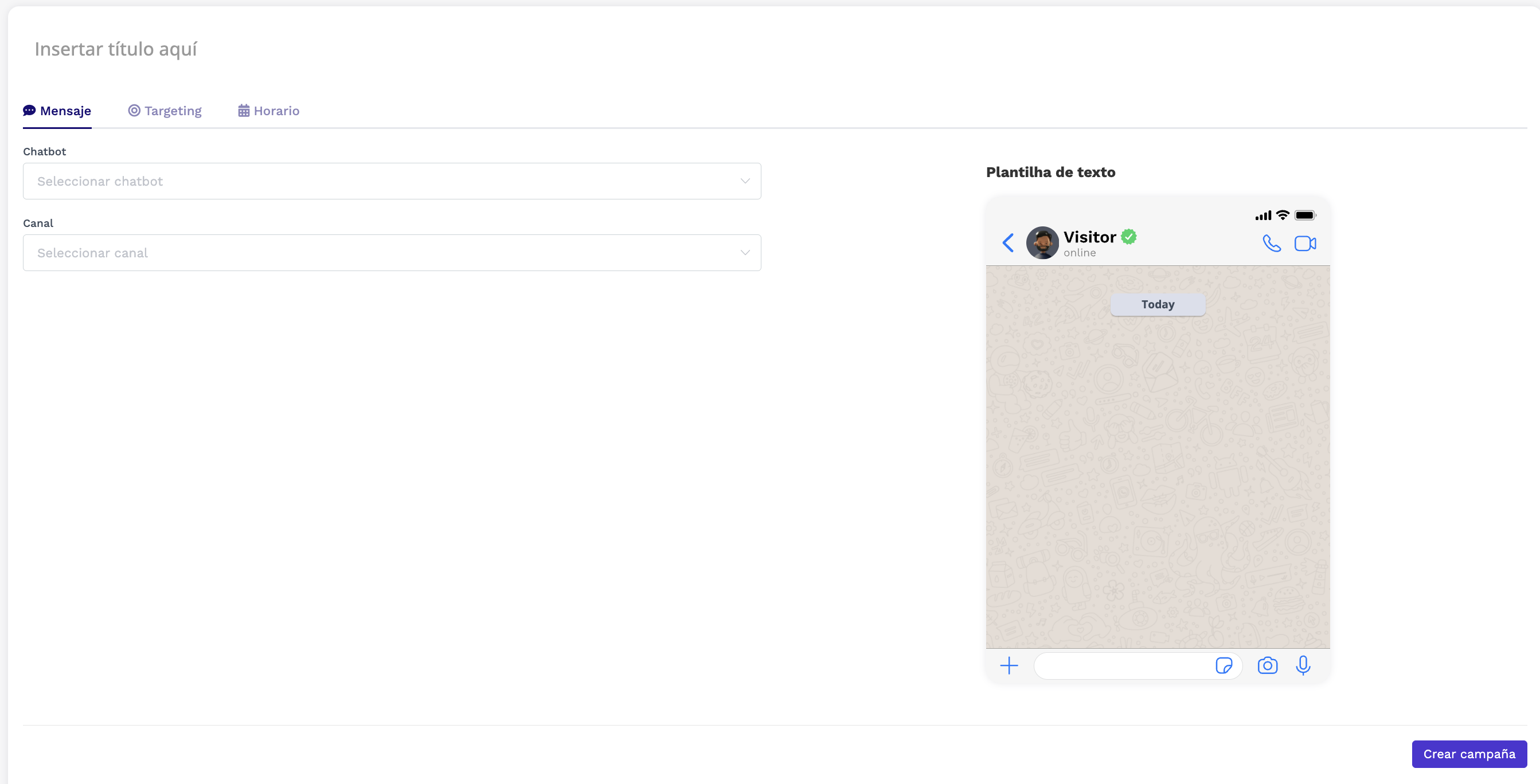Viewport: 1540px width, 784px height.
Task: Click the camera icon in the chat preview footer
Action: tap(1268, 666)
